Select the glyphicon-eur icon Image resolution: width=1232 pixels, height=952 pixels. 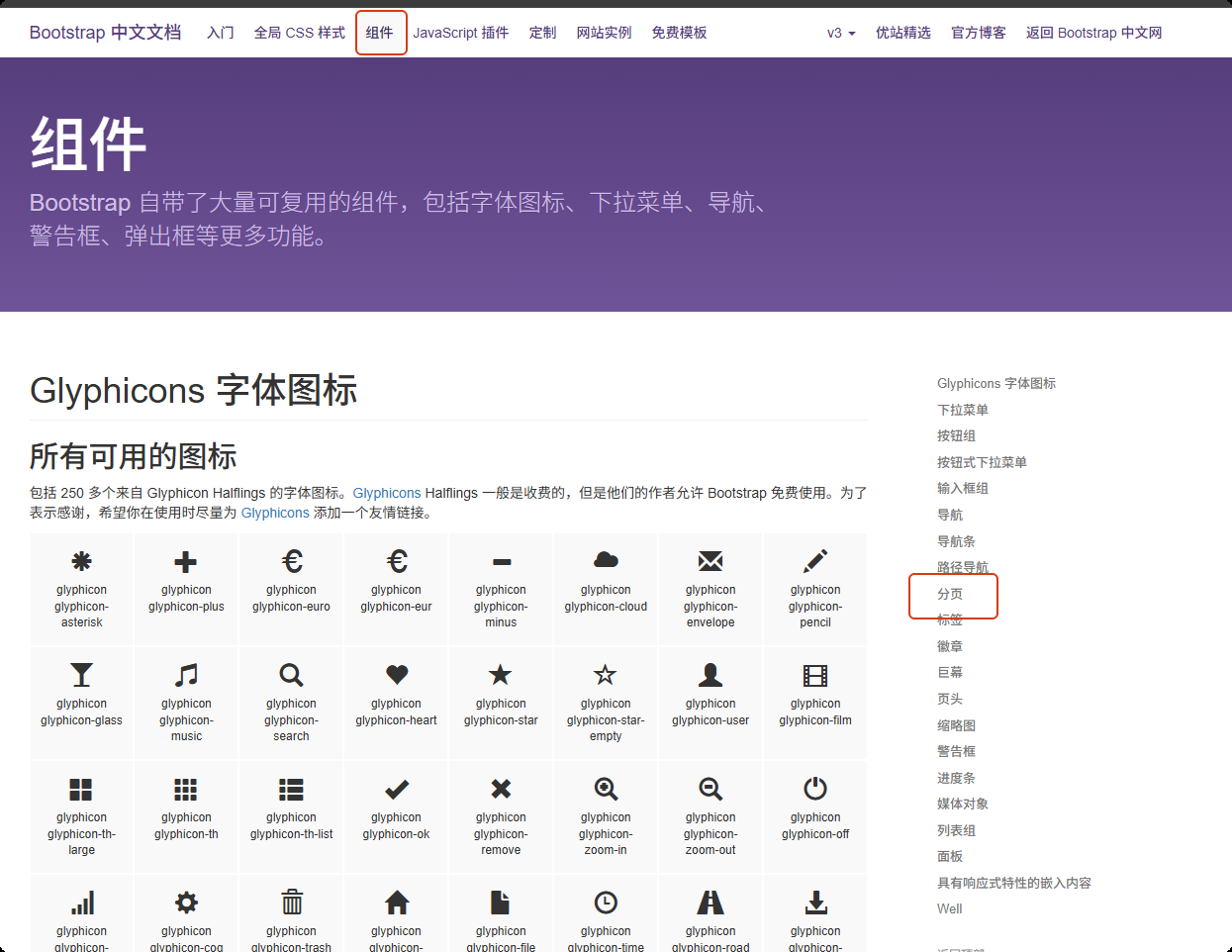[x=397, y=562]
